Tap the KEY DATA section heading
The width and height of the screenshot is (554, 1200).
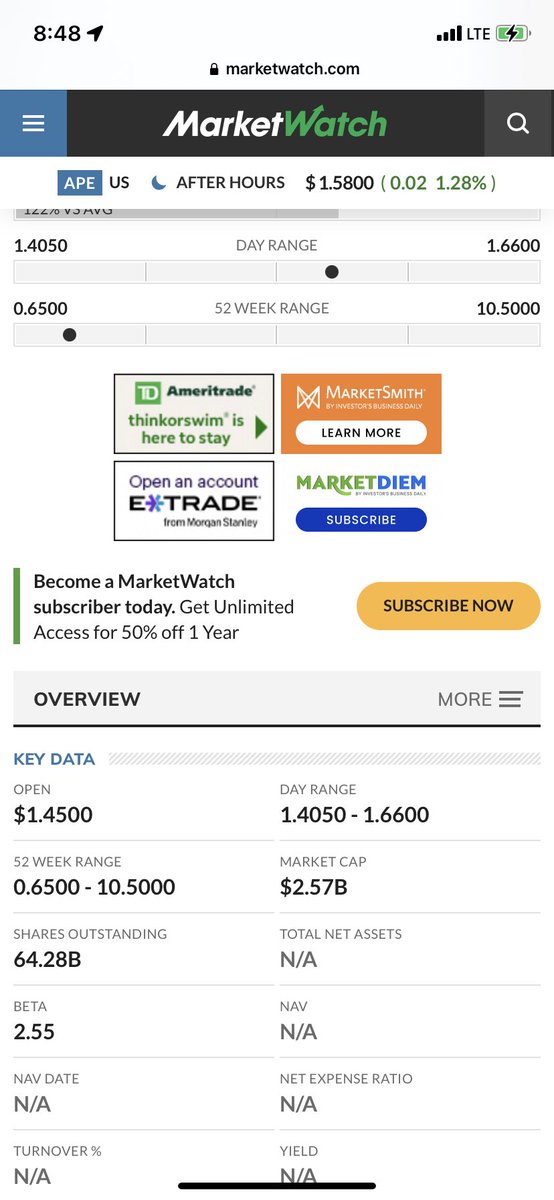pyautogui.click(x=54, y=759)
